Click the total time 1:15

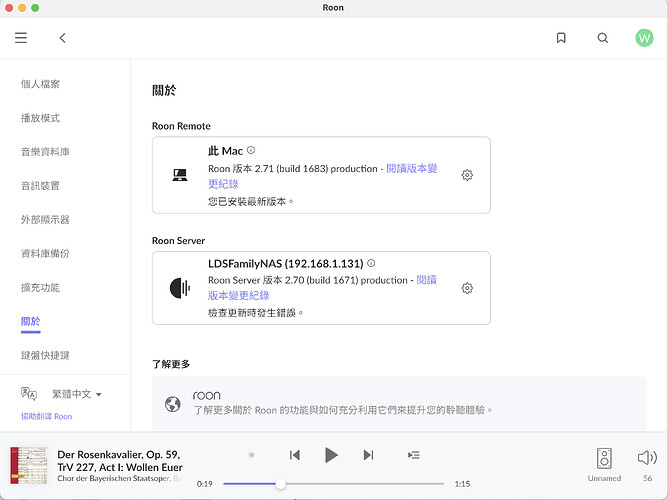(462, 484)
